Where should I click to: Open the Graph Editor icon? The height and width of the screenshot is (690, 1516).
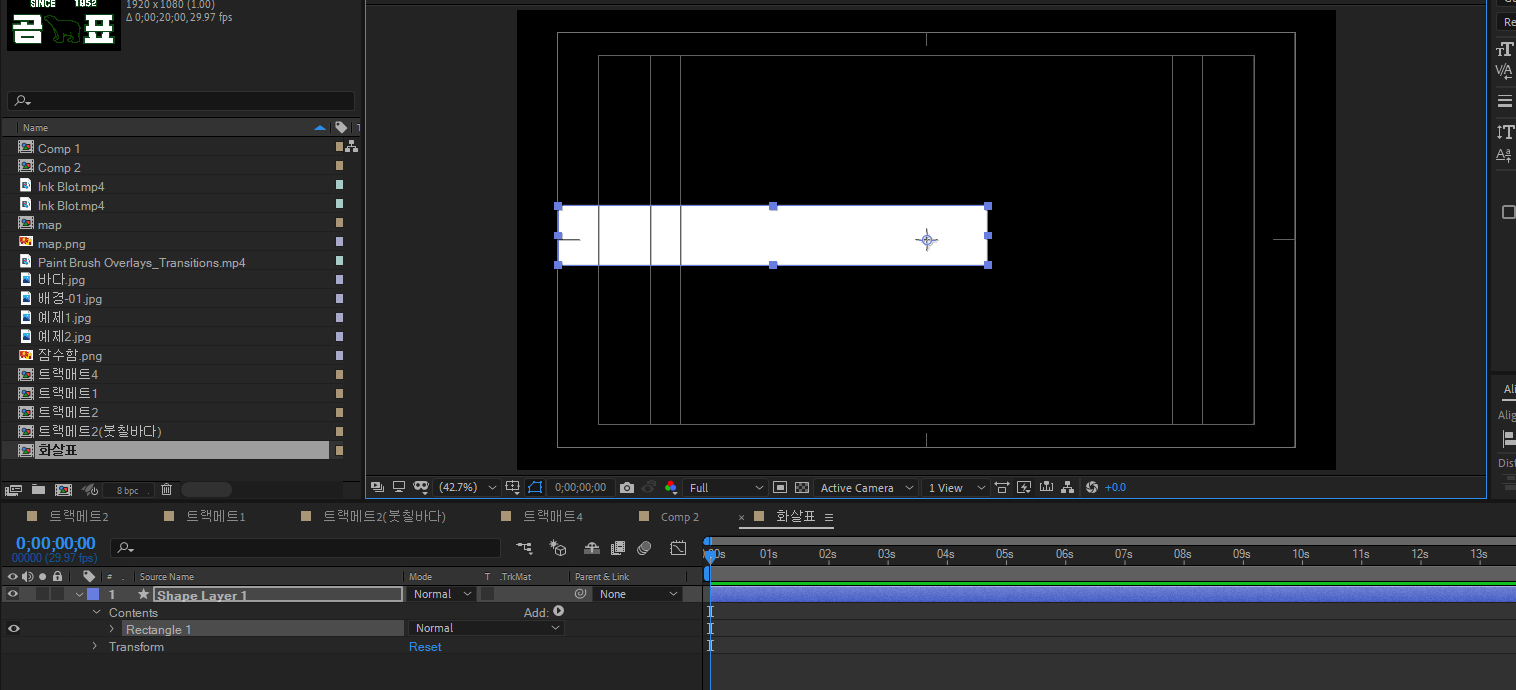point(678,548)
